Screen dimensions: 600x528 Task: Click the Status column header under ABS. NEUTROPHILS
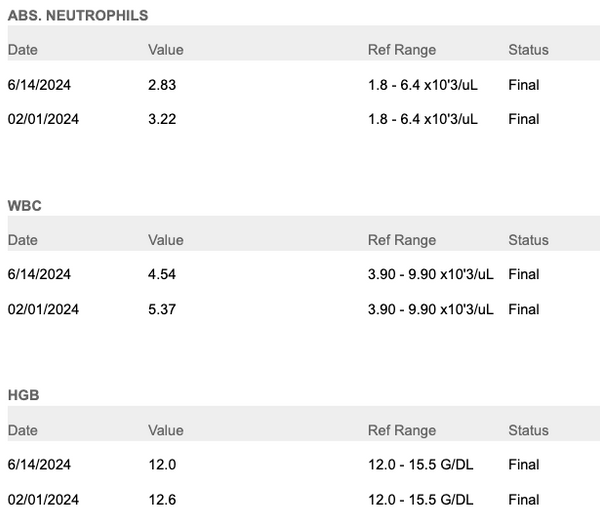(x=528, y=50)
